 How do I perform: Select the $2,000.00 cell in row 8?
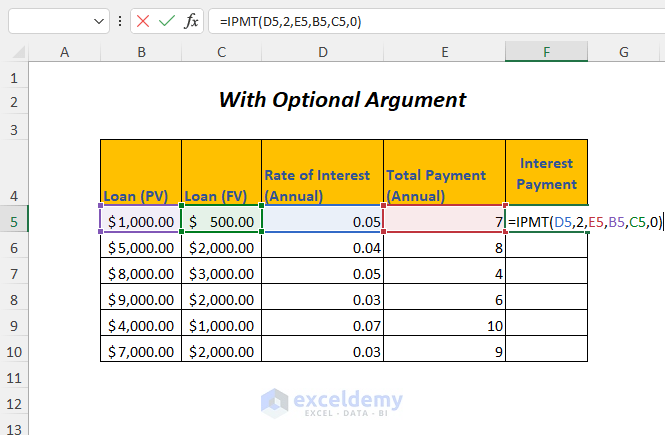tap(221, 297)
